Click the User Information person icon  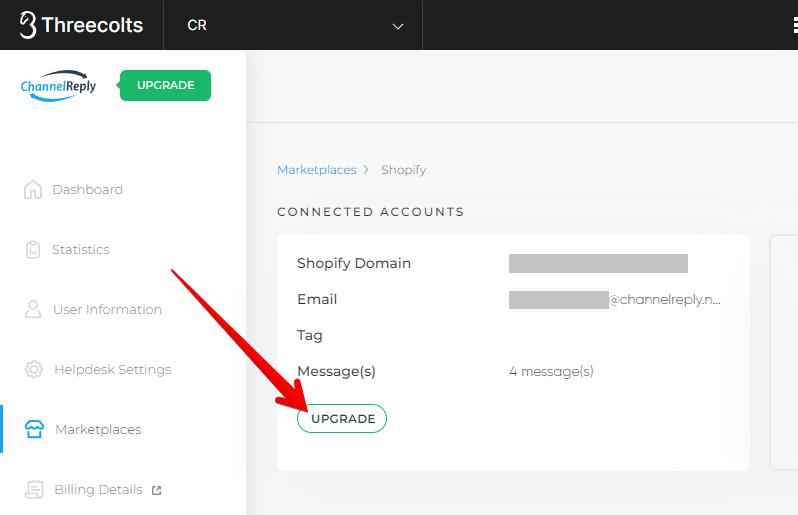(33, 309)
